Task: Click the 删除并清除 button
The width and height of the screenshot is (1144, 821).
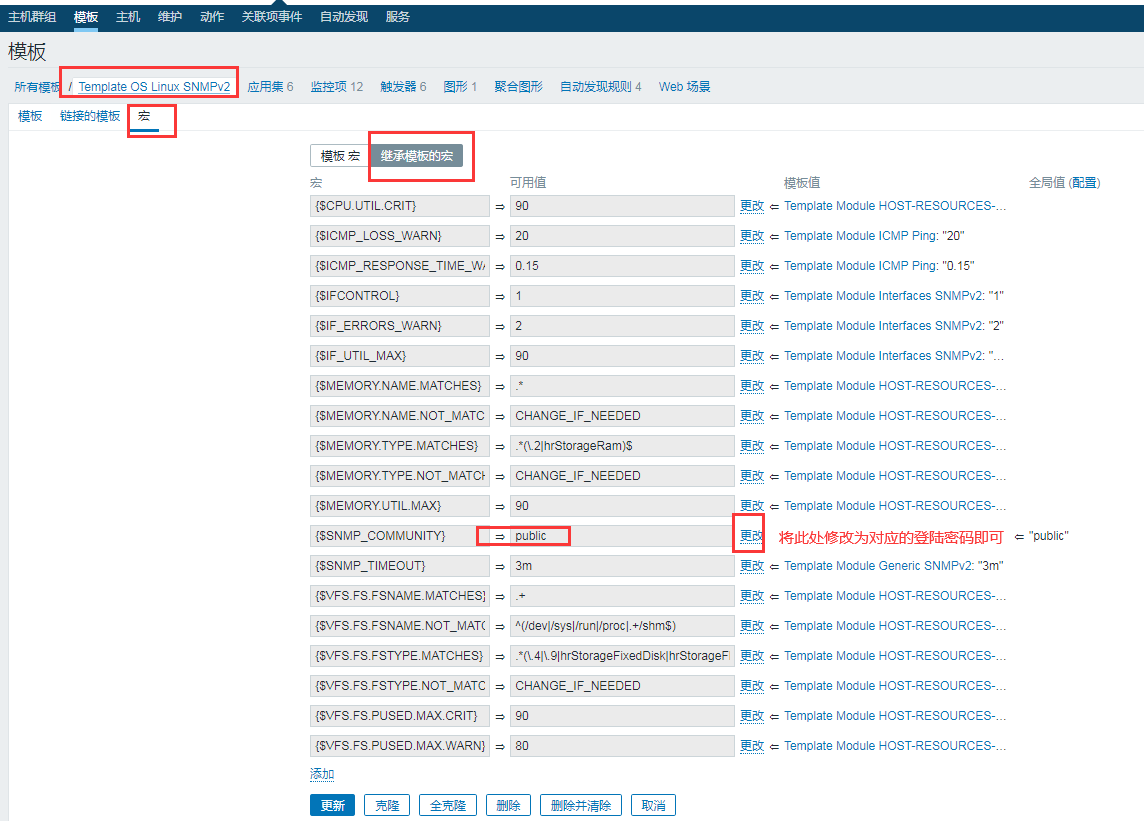Action: (581, 805)
